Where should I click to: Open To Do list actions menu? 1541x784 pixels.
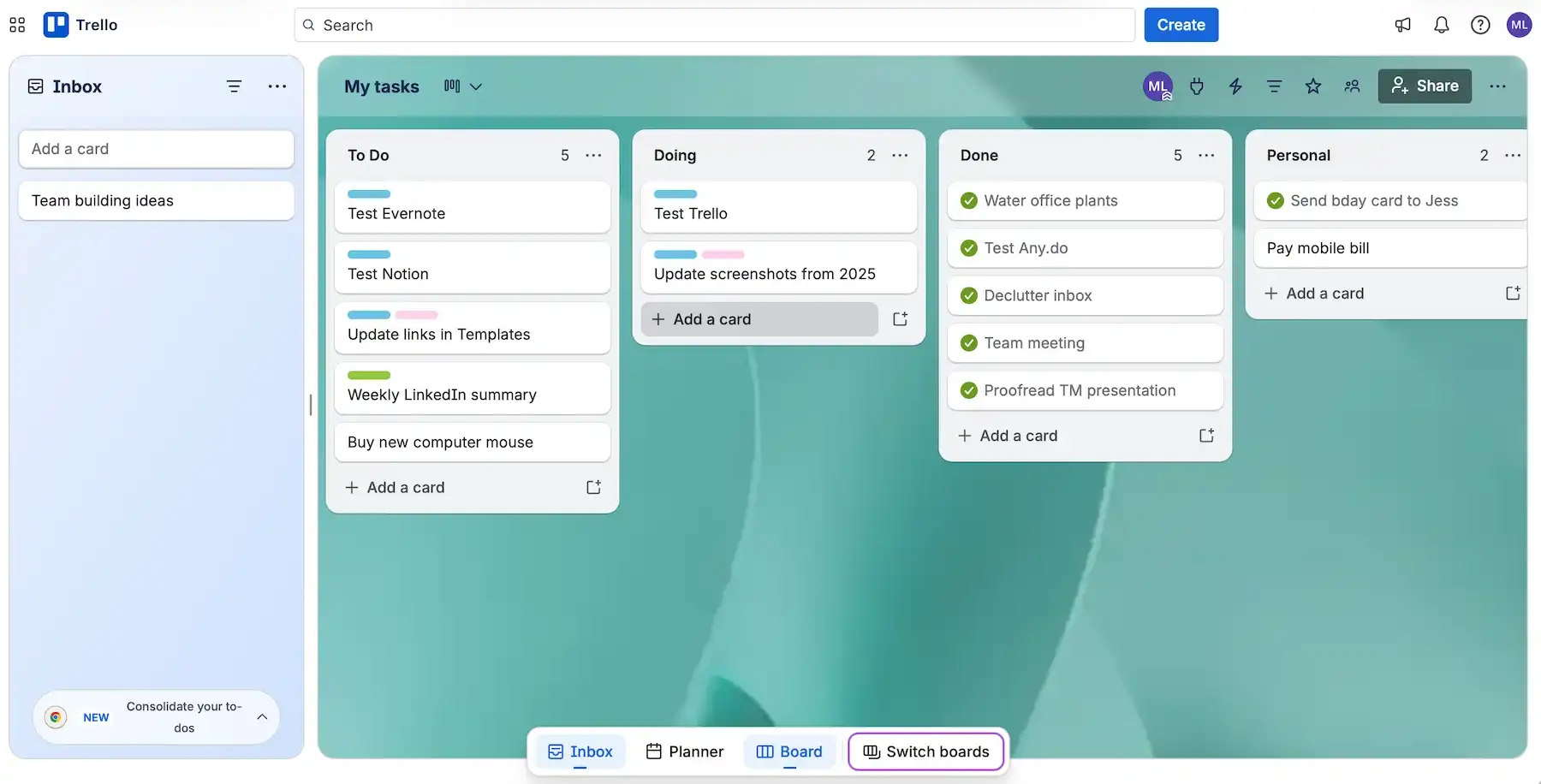593,155
